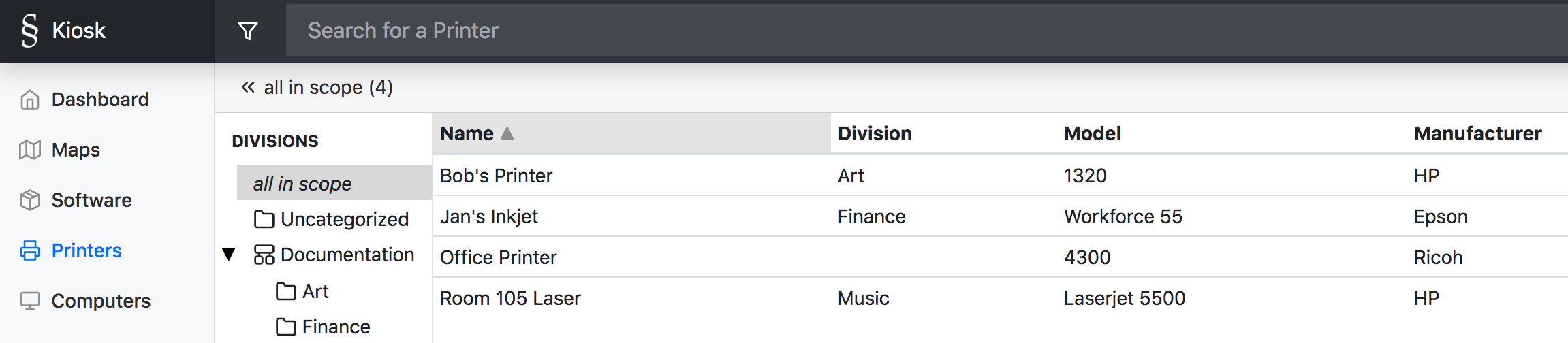Open the filter funnel icon
Screen dimensions: 1568x343
(248, 31)
